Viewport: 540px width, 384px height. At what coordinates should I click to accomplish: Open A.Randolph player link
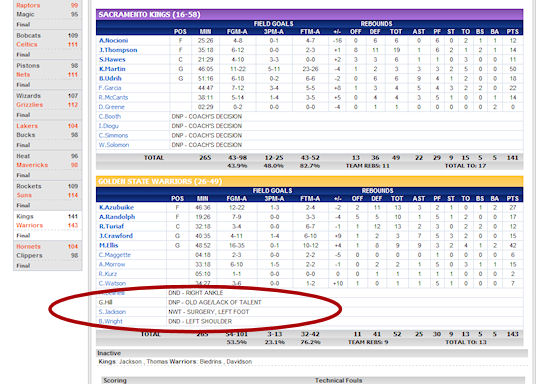pyautogui.click(x=117, y=217)
